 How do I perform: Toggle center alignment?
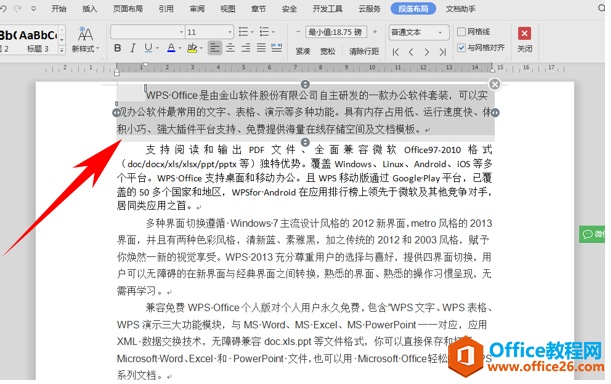point(230,48)
